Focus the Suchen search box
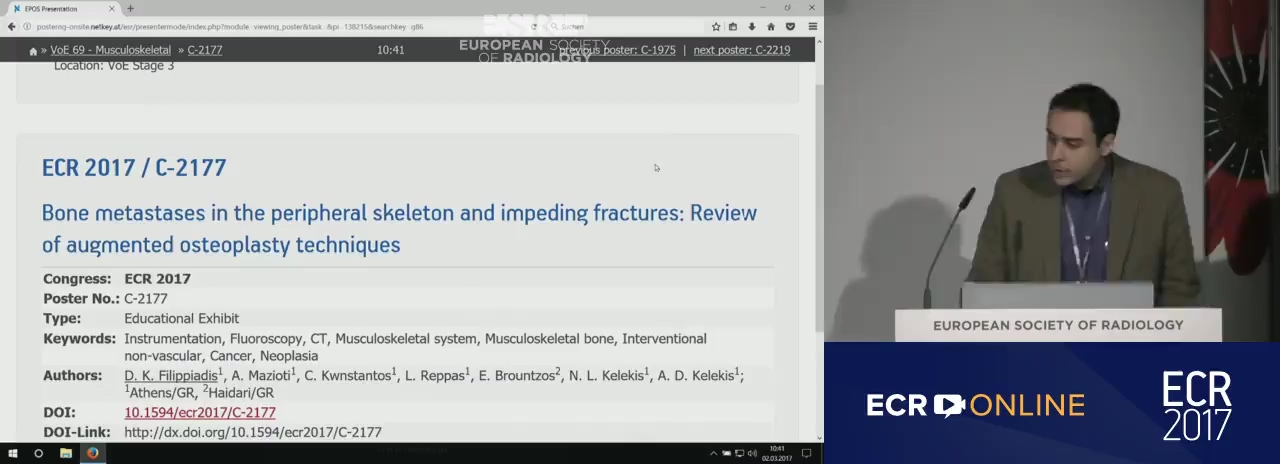 click(625, 27)
